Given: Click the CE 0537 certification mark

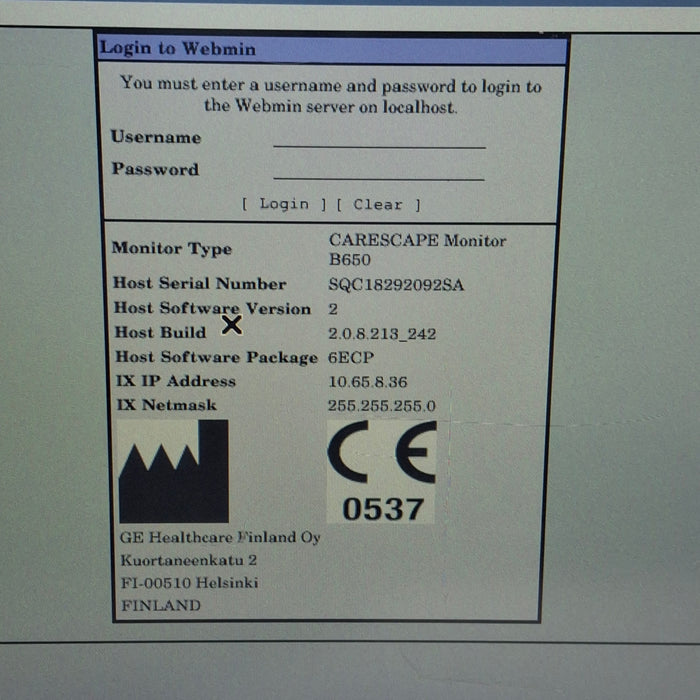Looking at the screenshot, I should (382, 471).
